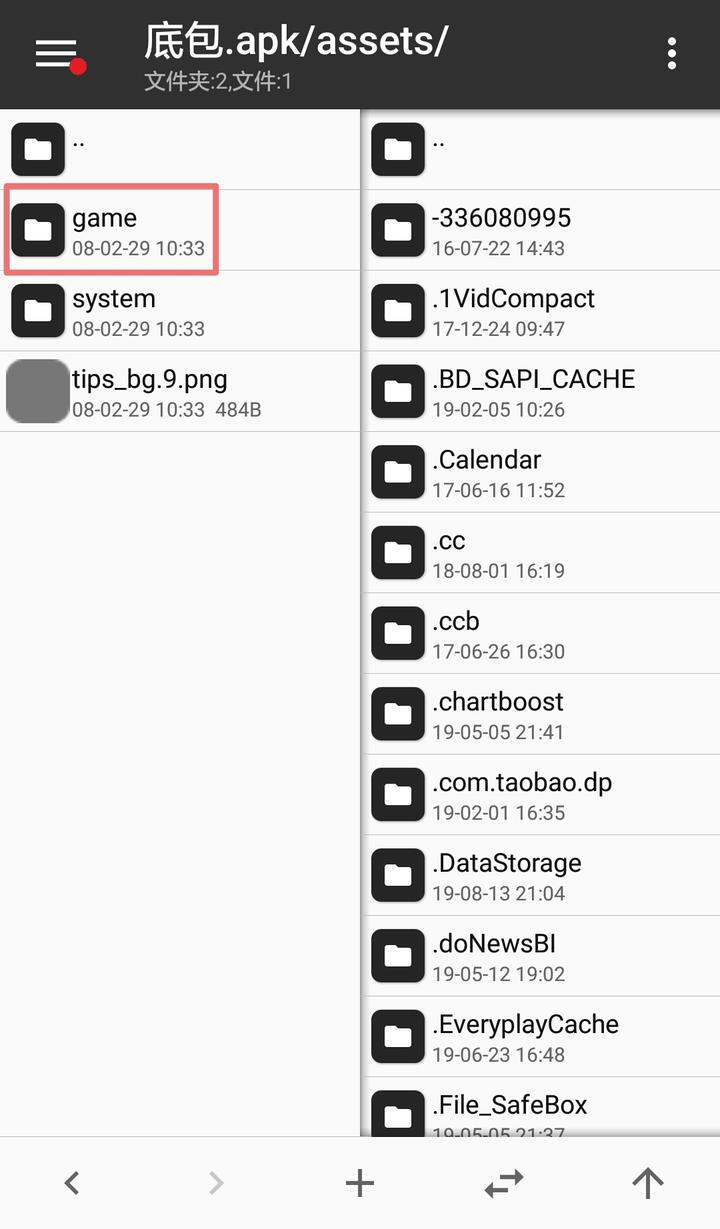This screenshot has height=1229, width=720.
Task: Tap the forward arrow in bottom bar
Action: tap(216, 1184)
